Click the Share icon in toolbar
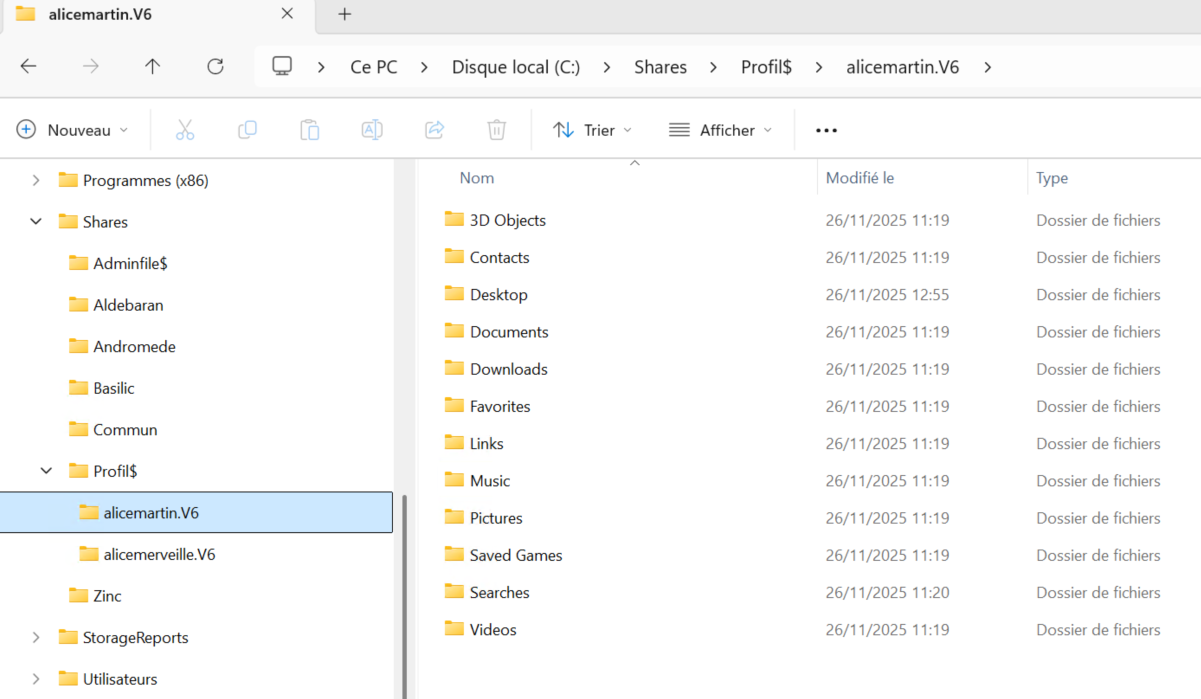This screenshot has height=699, width=1201. pyautogui.click(x=434, y=130)
